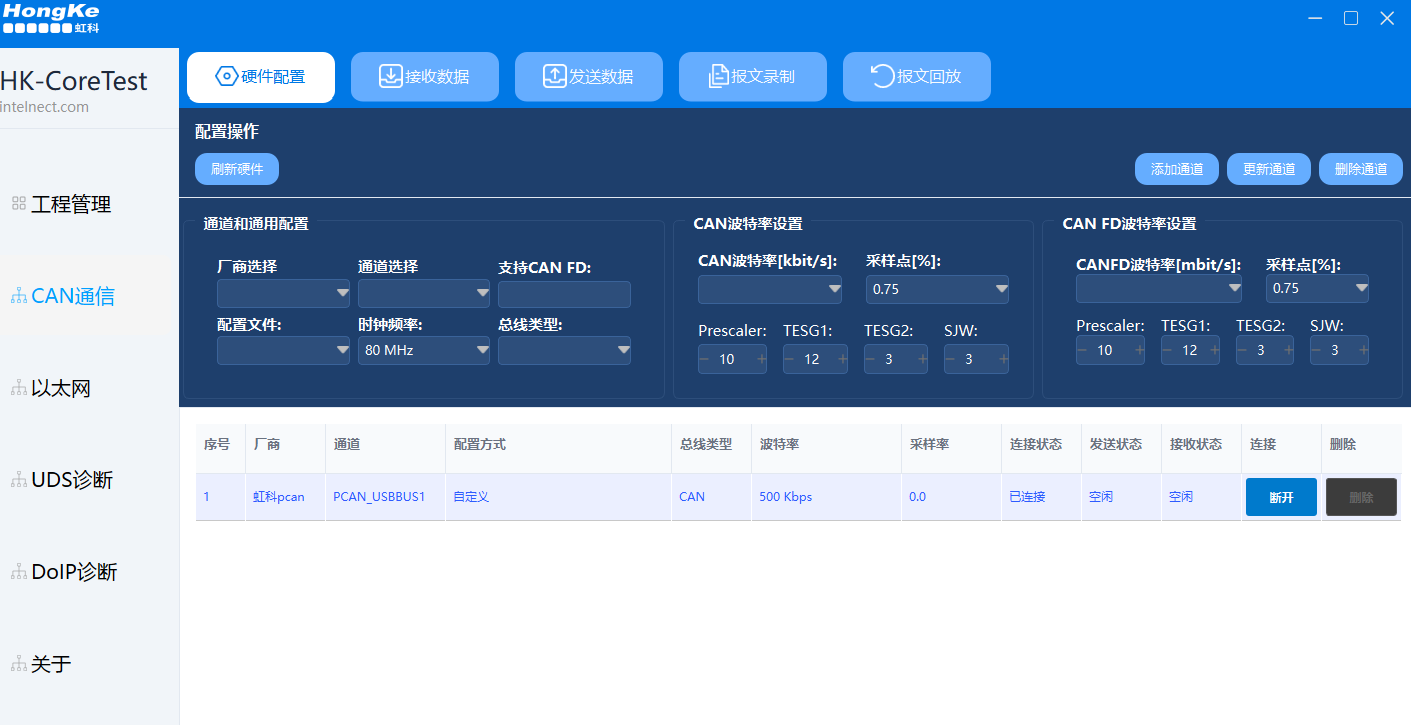
Task: Click the icon beside DoIP诊断
Action: [18, 572]
